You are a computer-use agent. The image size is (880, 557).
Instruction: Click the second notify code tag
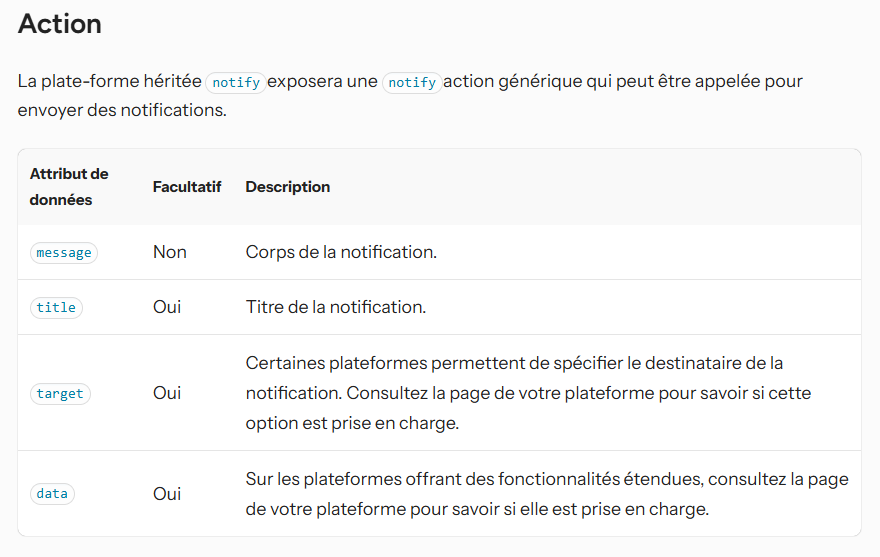tap(412, 83)
